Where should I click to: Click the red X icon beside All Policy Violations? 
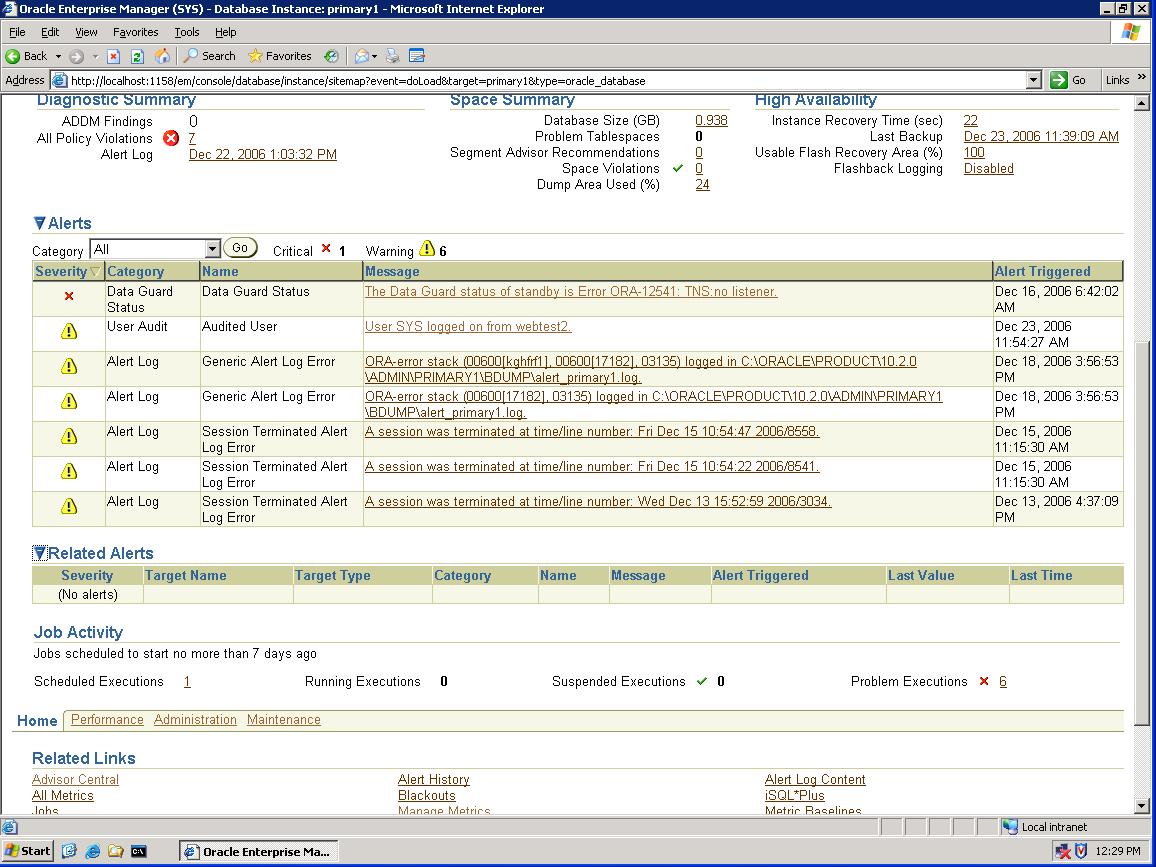[x=171, y=138]
